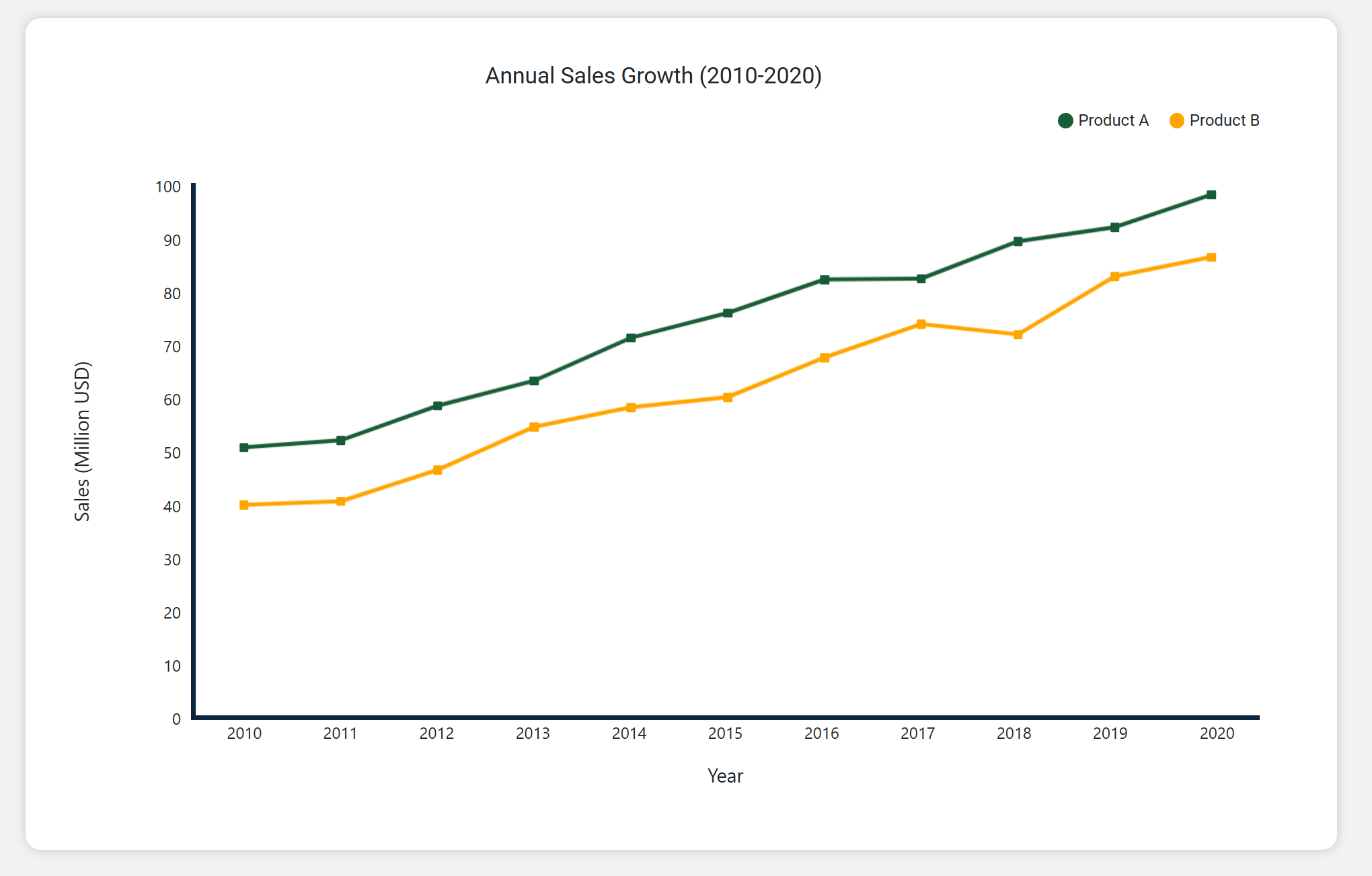Click Product B's 2018 dip marker

(1018, 334)
